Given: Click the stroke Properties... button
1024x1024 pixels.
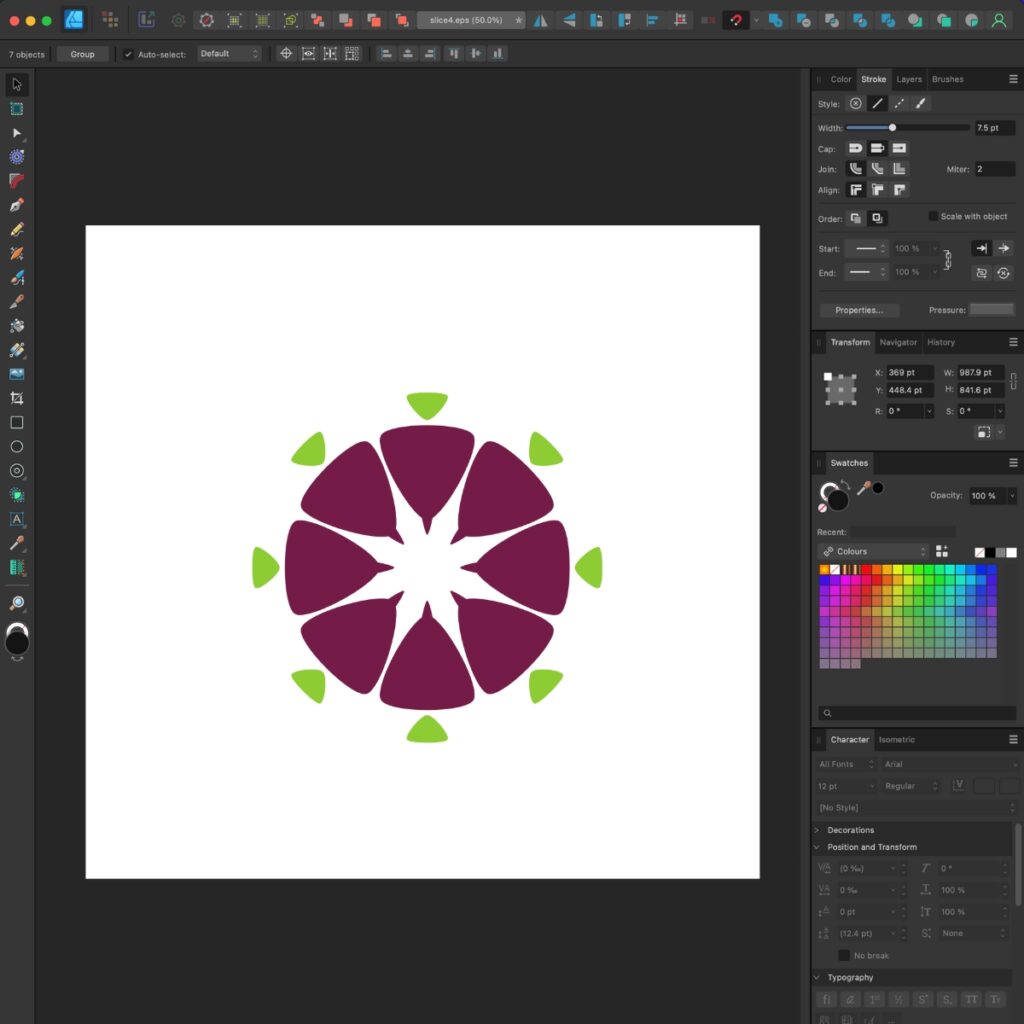Looking at the screenshot, I should (859, 310).
